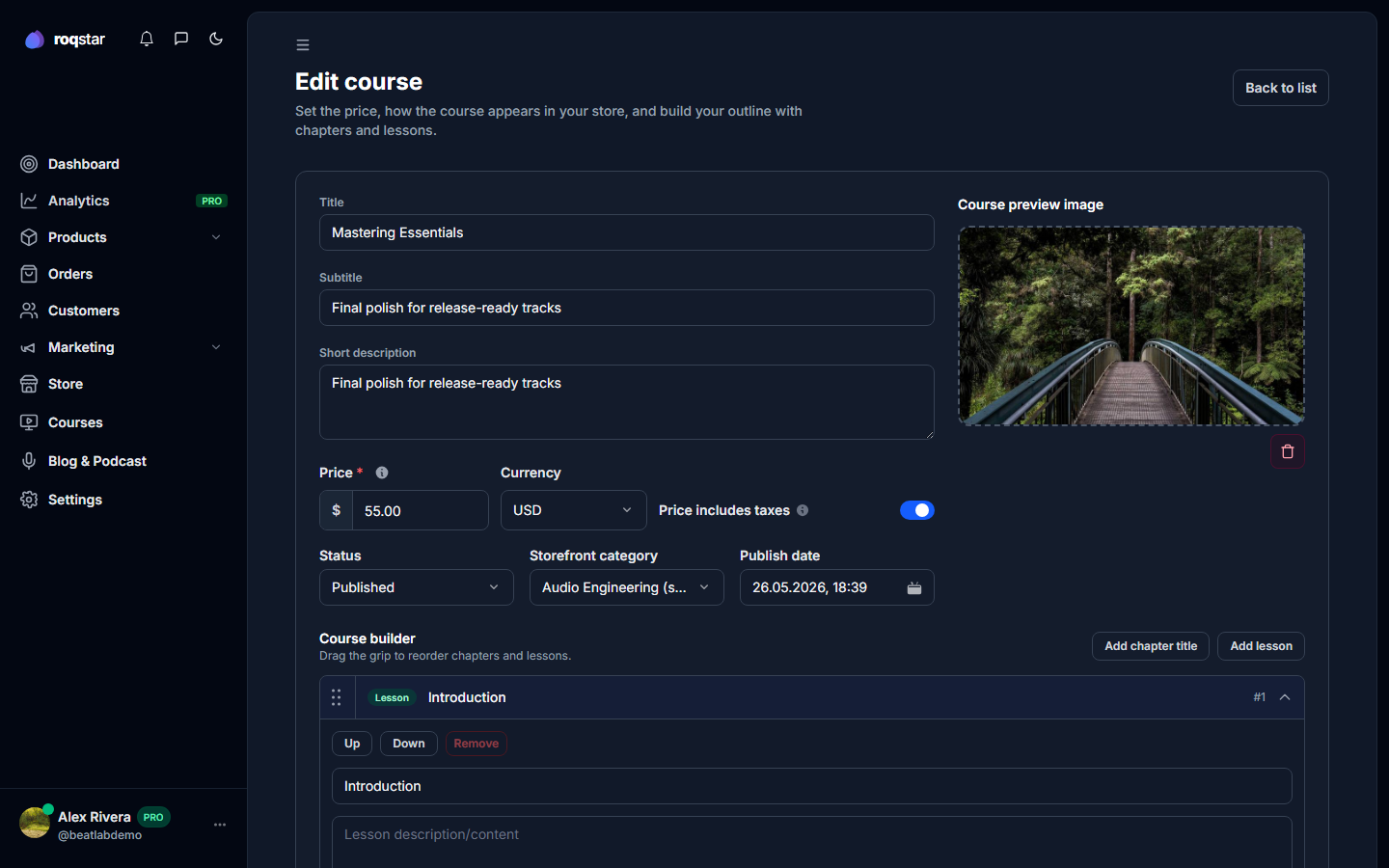Click info icon beside Price includes taxes
Image resolution: width=1389 pixels, height=868 pixels.
(x=803, y=510)
